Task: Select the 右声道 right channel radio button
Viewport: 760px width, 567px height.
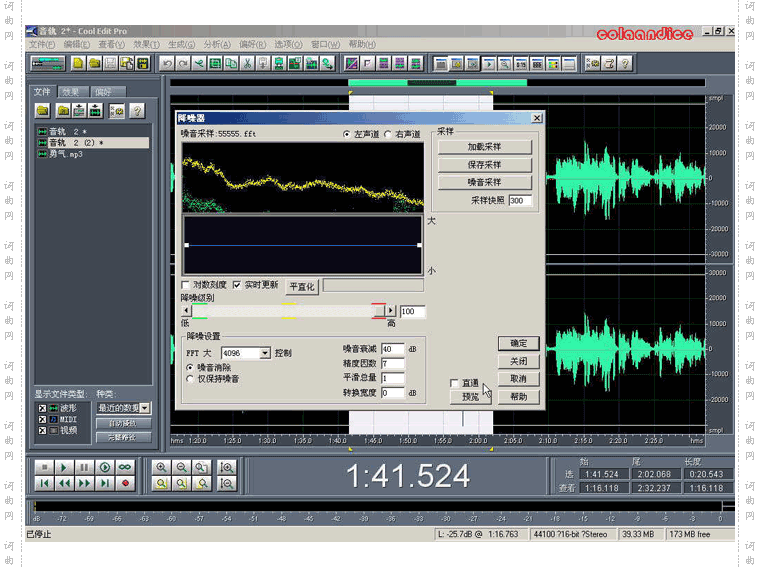Action: click(x=388, y=134)
